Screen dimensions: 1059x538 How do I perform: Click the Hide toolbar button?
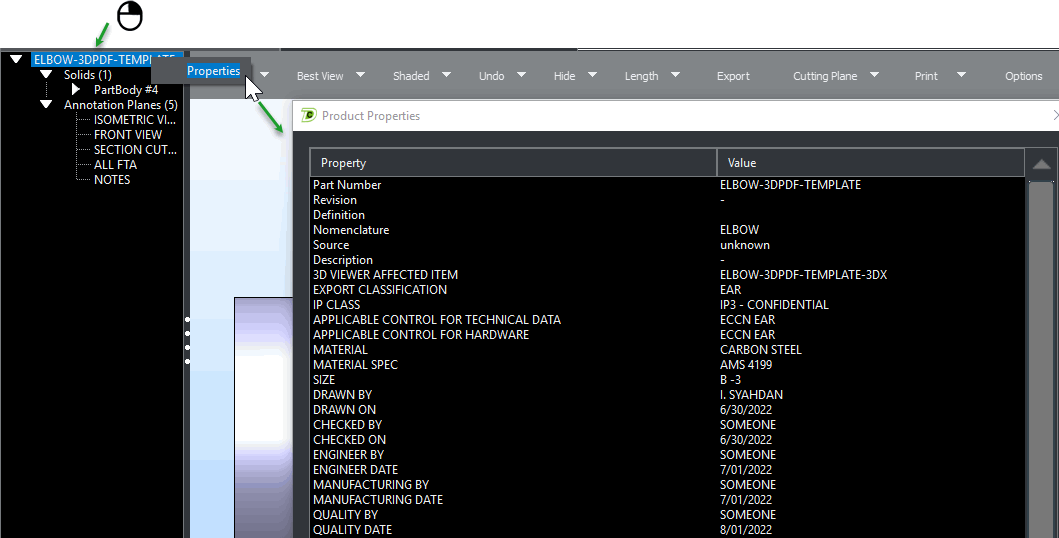pyautogui.click(x=565, y=76)
